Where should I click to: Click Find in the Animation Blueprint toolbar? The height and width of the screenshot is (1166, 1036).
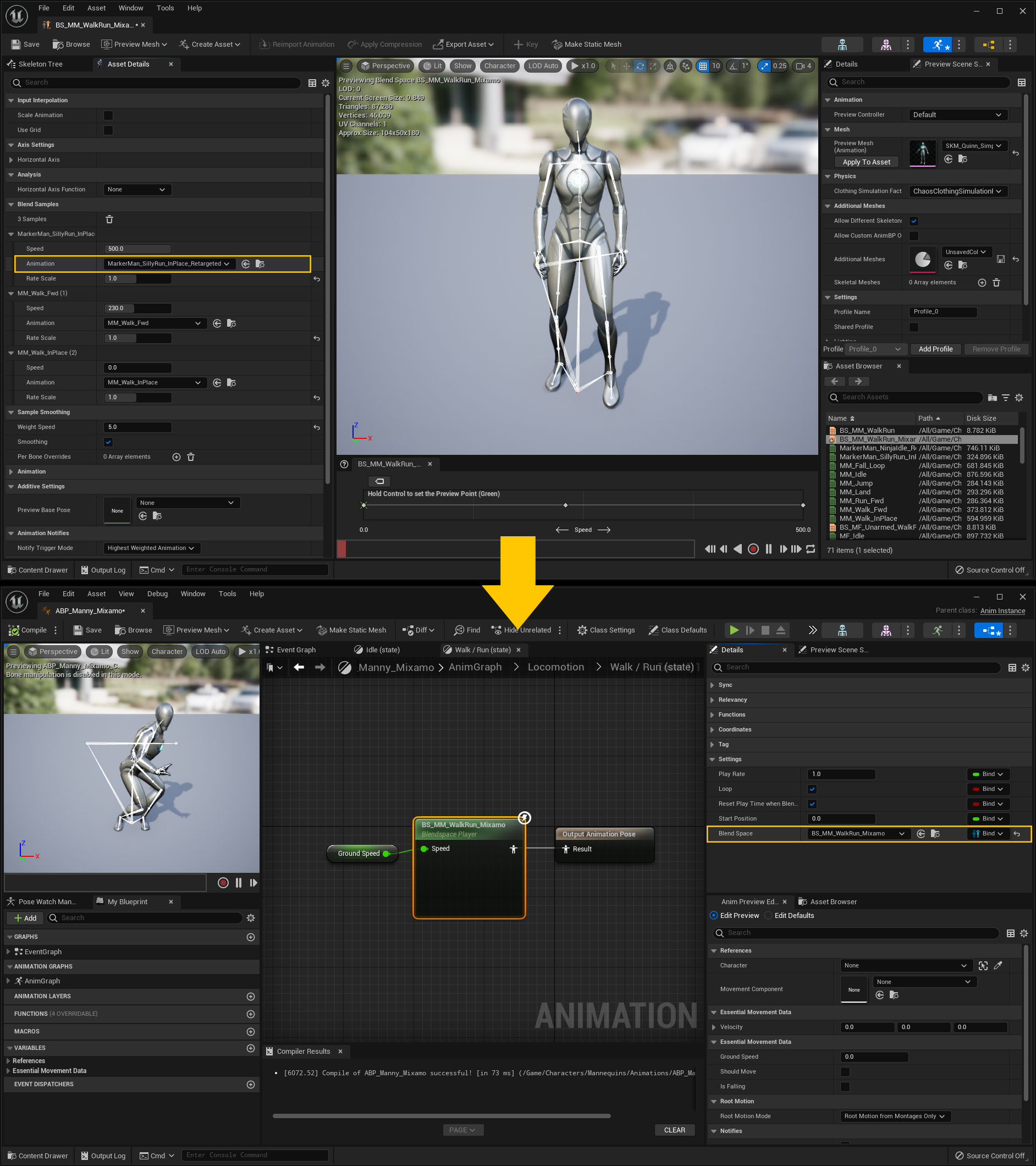467,630
